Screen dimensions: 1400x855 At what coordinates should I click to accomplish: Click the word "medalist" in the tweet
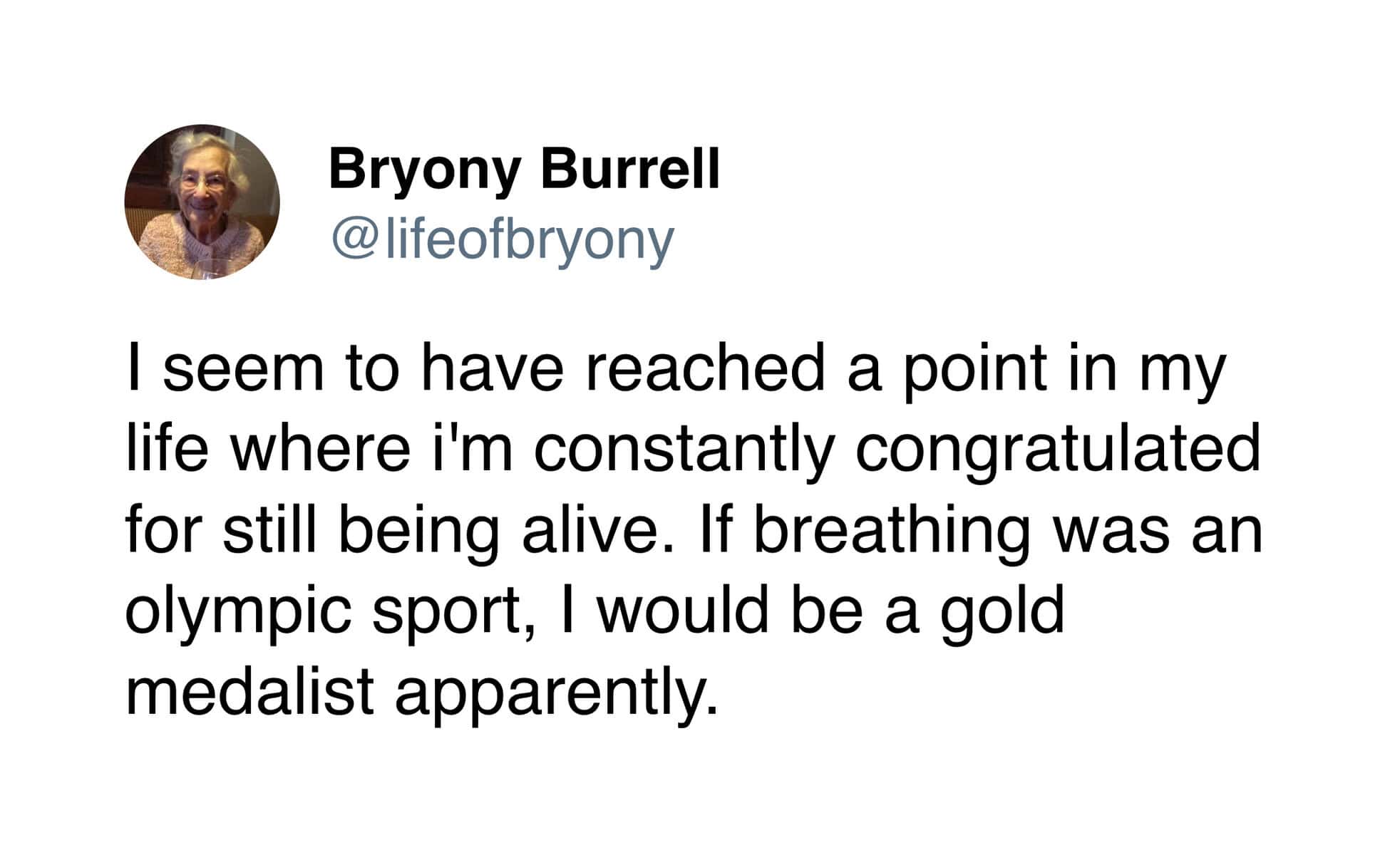(x=249, y=691)
